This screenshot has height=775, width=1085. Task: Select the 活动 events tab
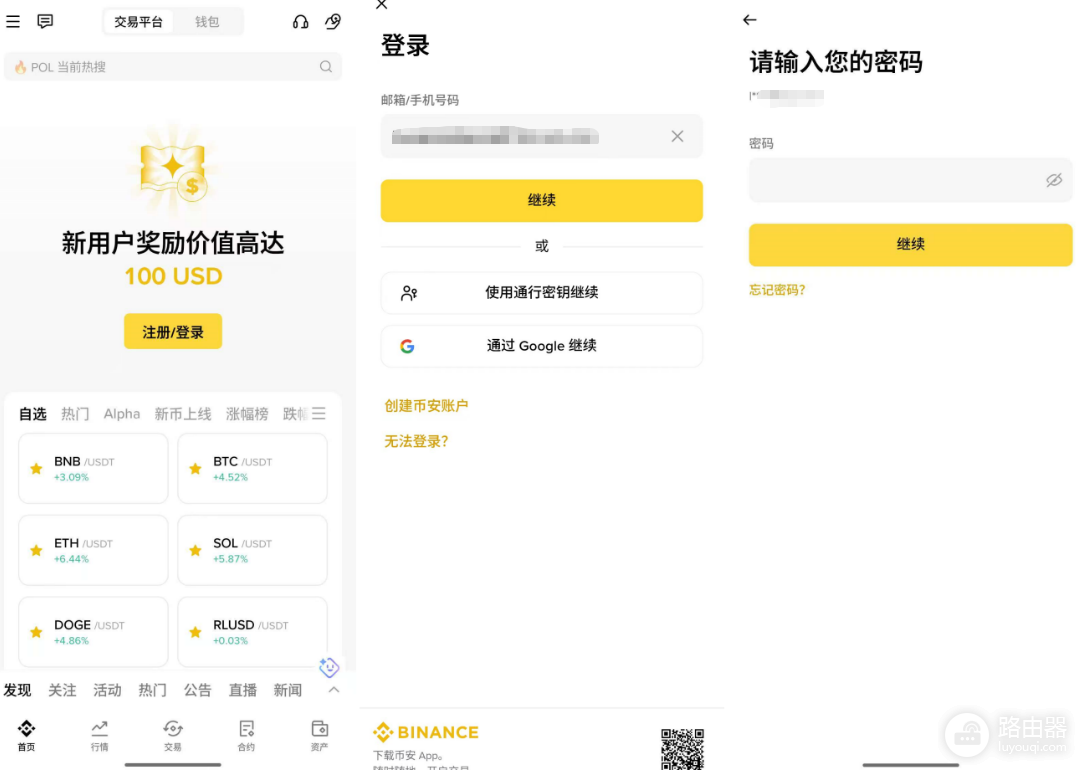[107, 691]
